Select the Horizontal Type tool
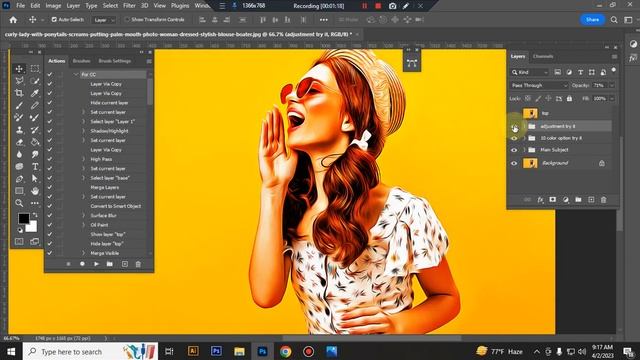Screen dimensions: 640x360 35,167
